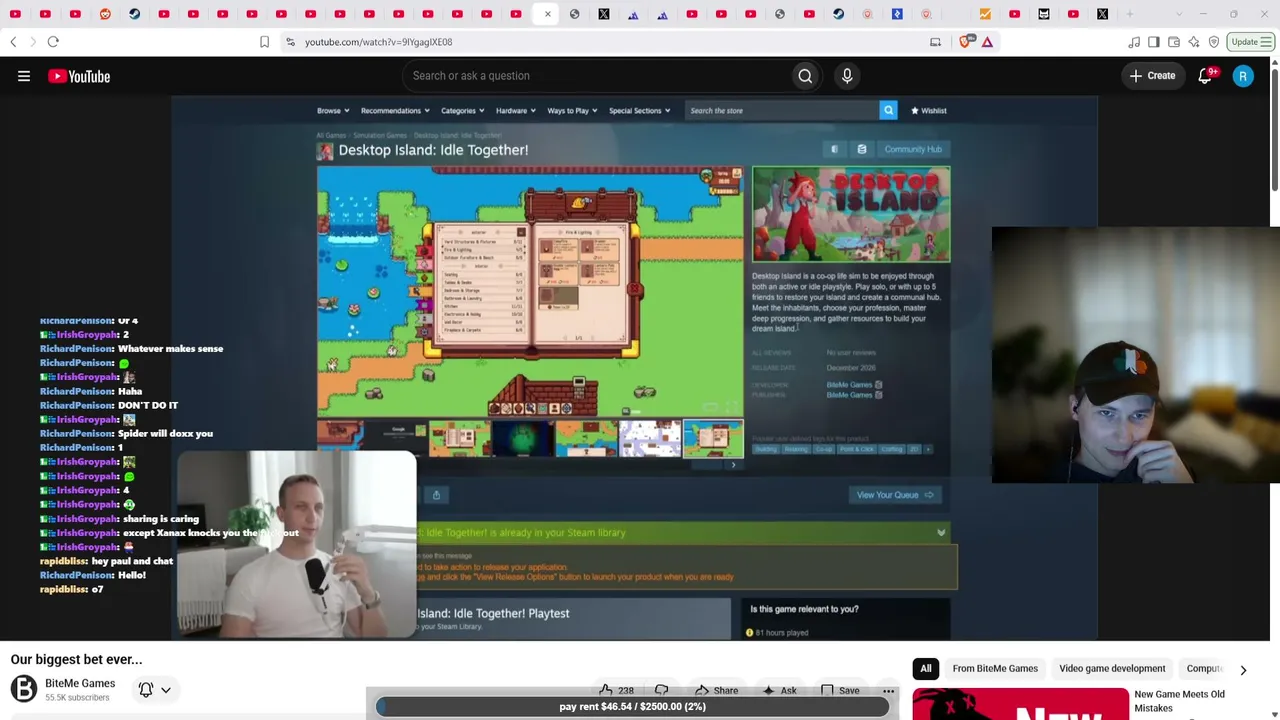Select the From BiteMe Games chip
Screen dimensions: 1280x720
[995, 669]
